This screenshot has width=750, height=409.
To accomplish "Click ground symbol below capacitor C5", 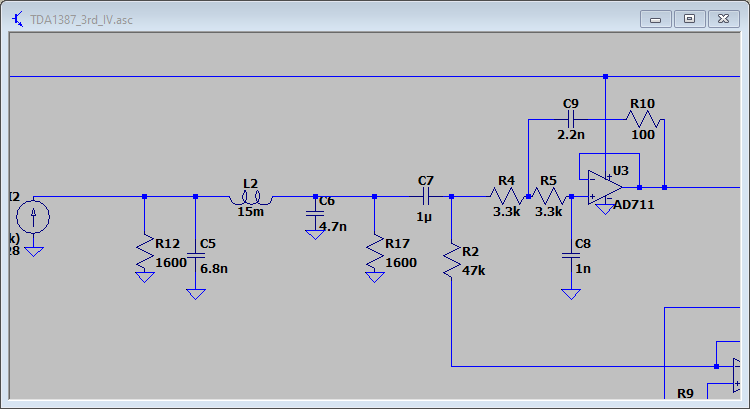I will (196, 294).
